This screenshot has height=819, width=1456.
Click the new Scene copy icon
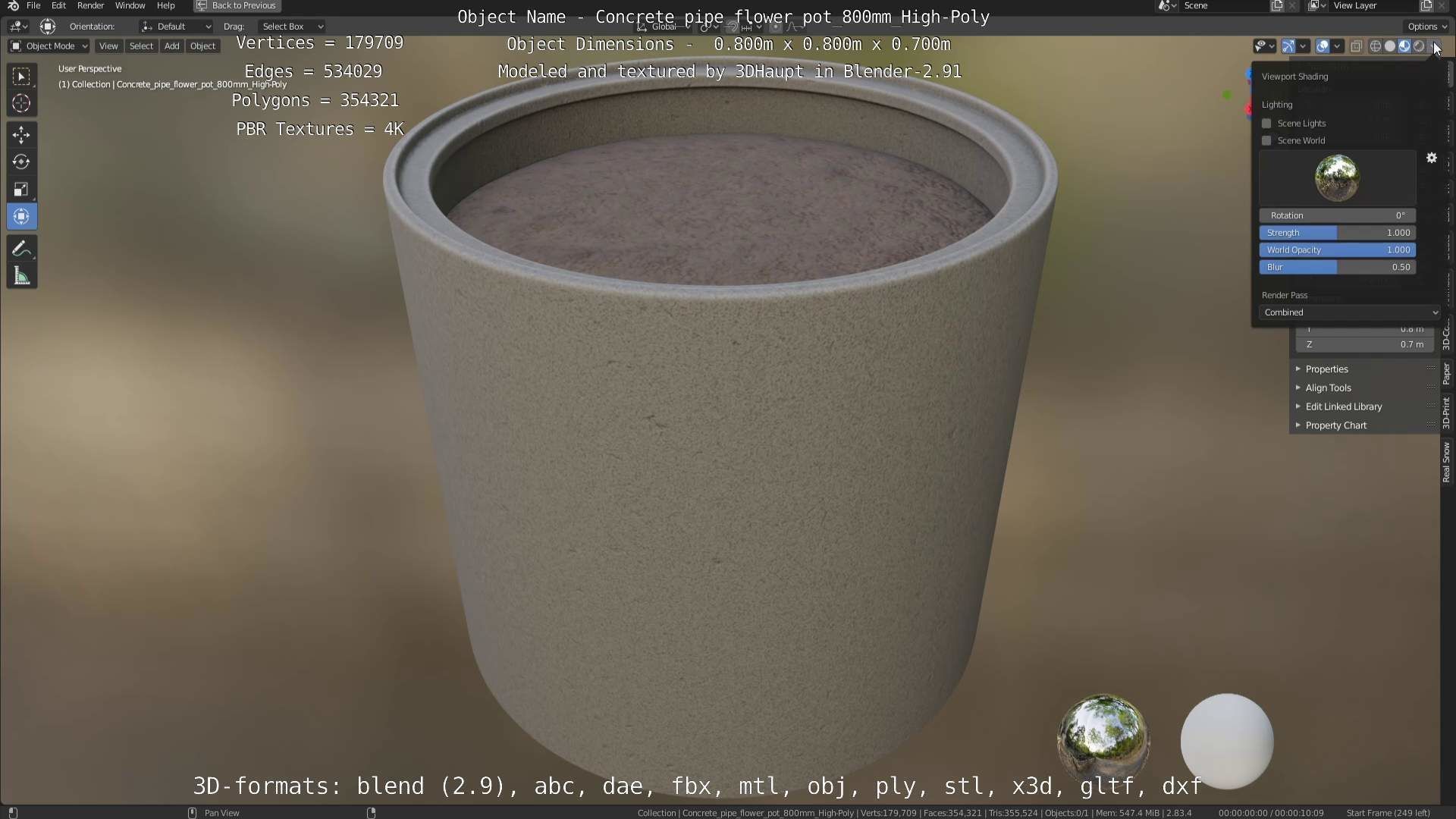[x=1277, y=5]
